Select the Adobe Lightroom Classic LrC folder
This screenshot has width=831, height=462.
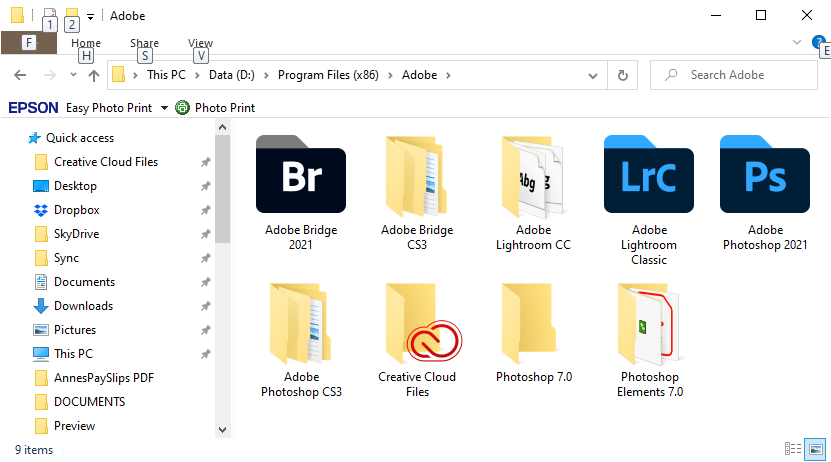649,200
